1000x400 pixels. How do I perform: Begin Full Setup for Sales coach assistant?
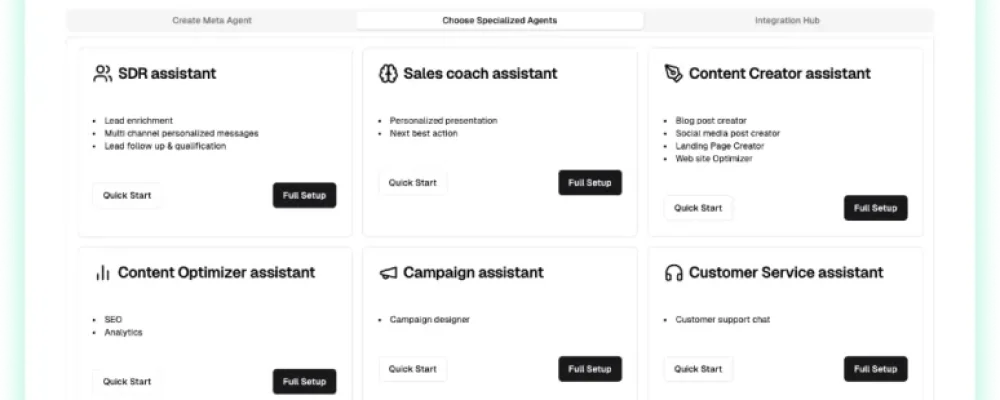click(590, 182)
